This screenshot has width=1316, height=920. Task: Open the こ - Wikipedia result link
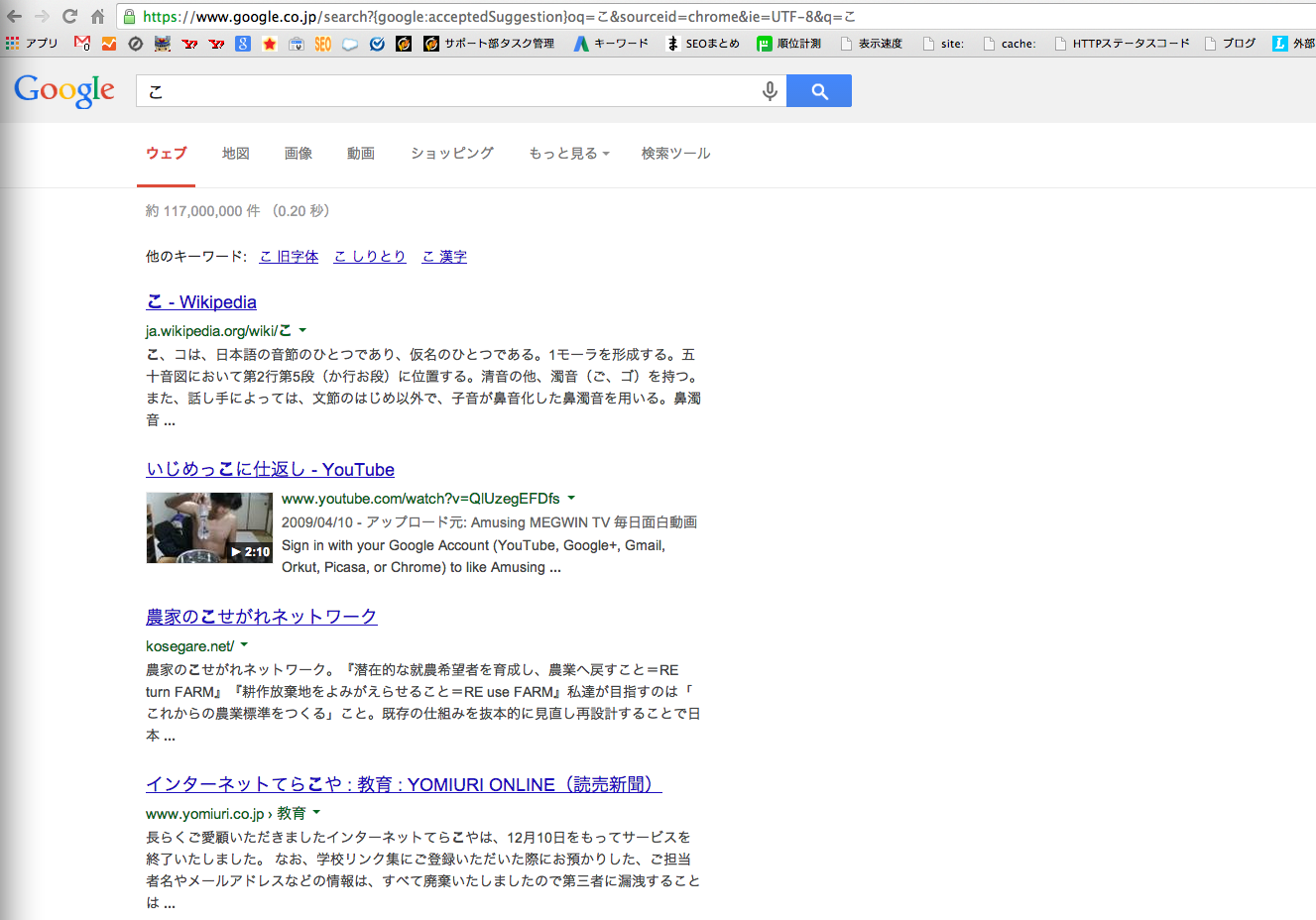click(x=201, y=302)
